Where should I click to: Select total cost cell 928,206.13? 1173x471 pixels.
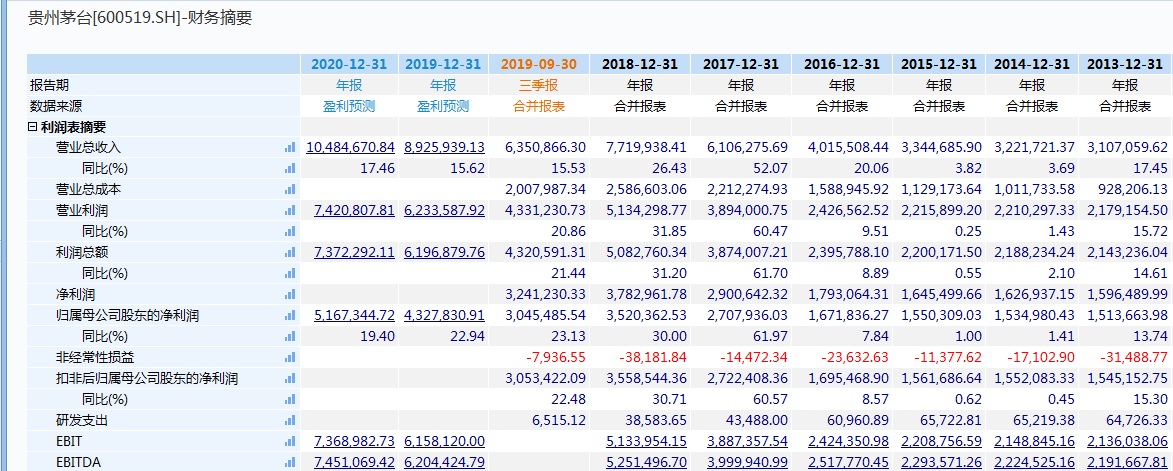pos(1131,190)
